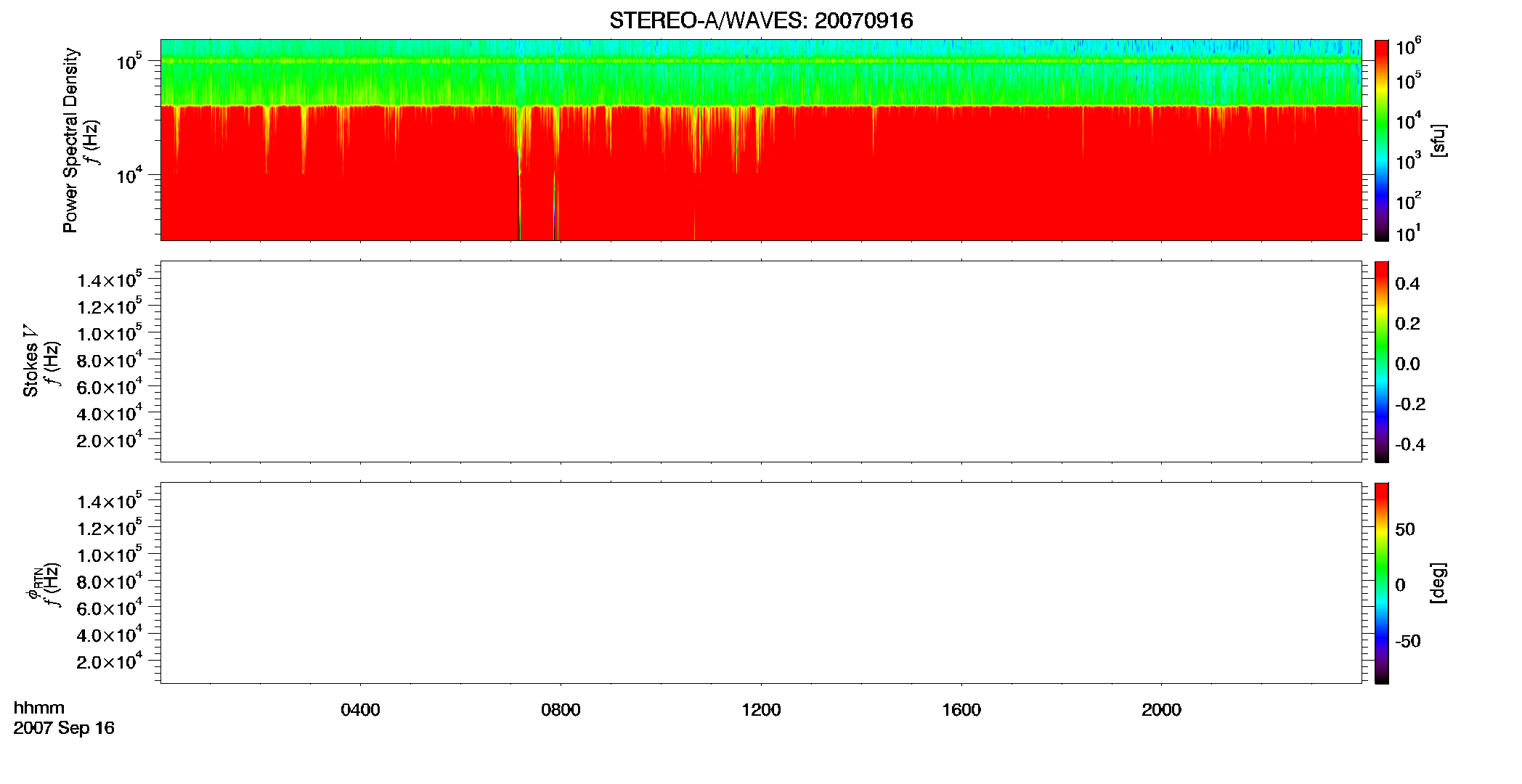Click the Stokes V color bar
The height and width of the screenshot is (784, 1522).
pyautogui.click(x=1382, y=362)
